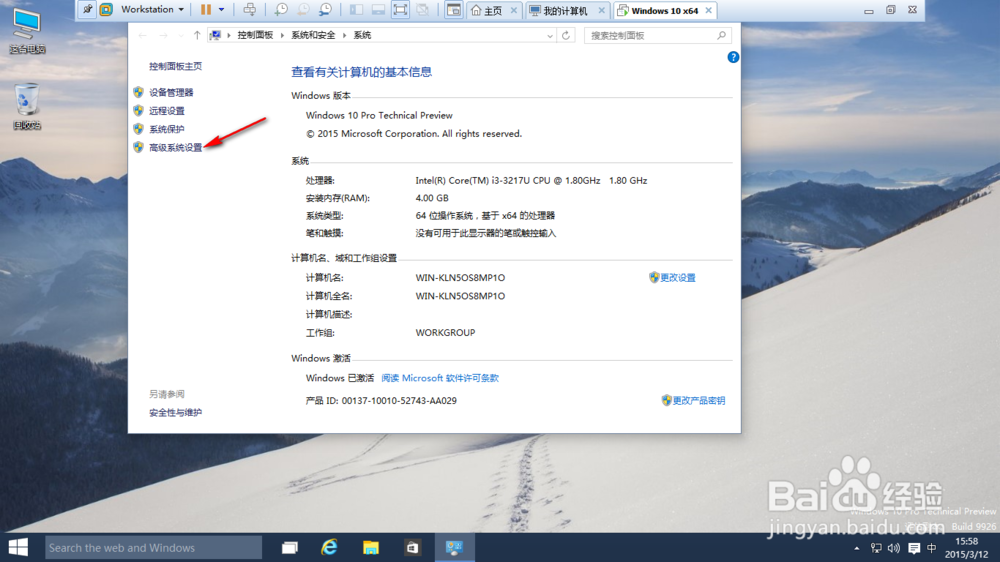
Task: Open the notifications tray icon
Action: pyautogui.click(x=914, y=548)
